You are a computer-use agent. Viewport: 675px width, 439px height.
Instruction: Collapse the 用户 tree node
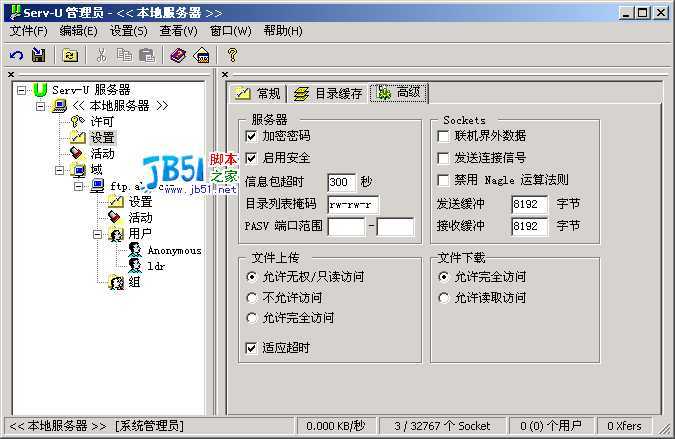(97, 235)
